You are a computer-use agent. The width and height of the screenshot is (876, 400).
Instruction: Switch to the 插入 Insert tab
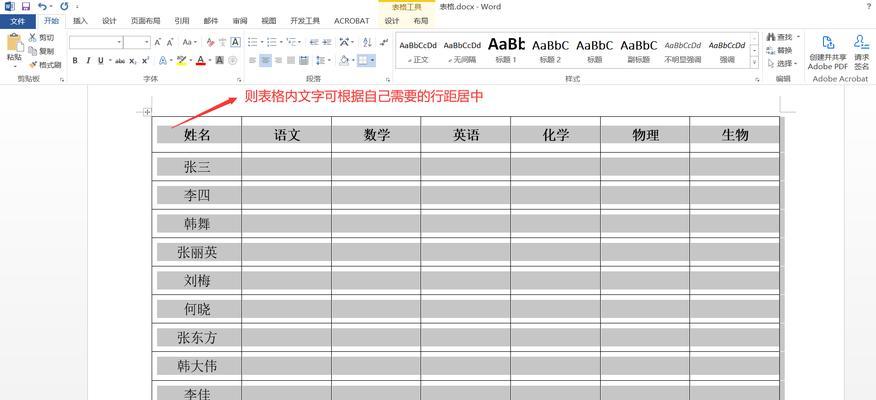[x=80, y=21]
